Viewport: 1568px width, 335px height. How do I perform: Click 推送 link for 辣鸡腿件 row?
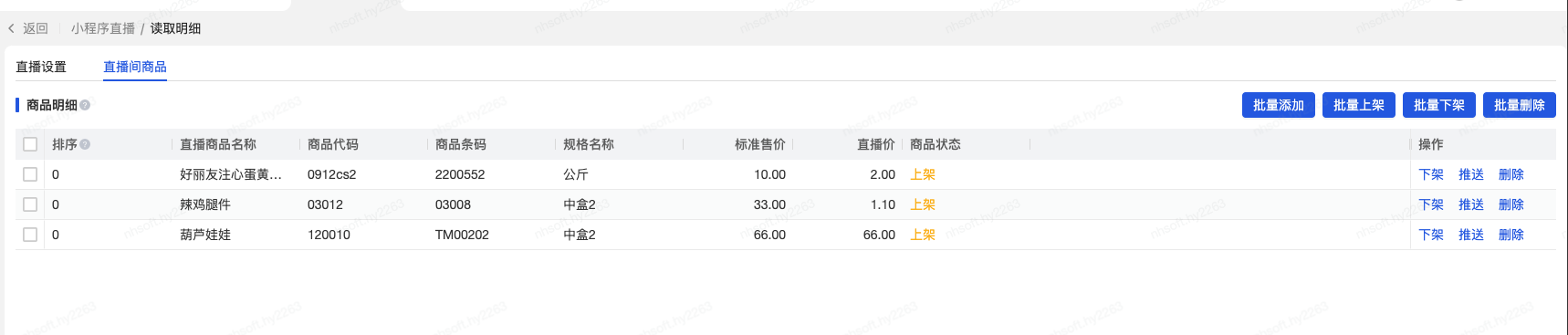tap(1471, 204)
